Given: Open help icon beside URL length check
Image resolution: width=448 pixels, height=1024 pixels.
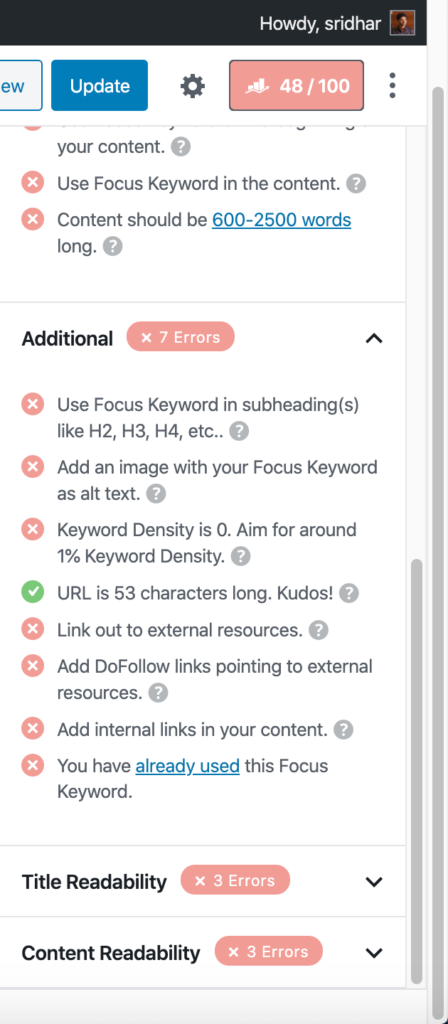Looking at the screenshot, I should click(x=349, y=593).
